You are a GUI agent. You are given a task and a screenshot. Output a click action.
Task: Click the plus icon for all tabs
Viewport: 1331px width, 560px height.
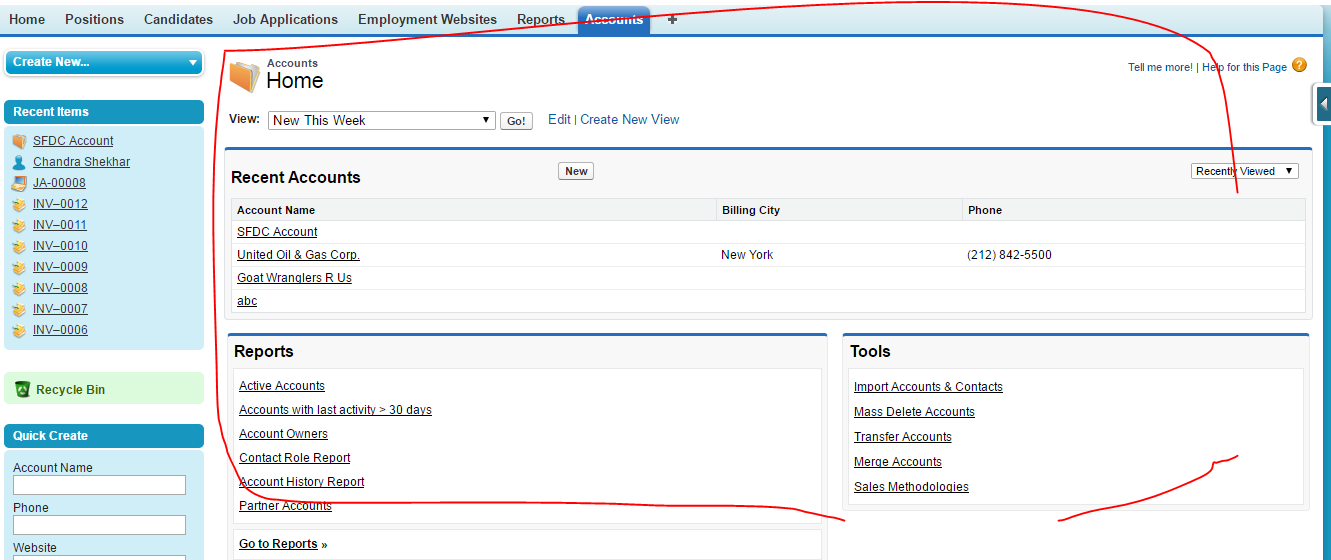(x=672, y=19)
